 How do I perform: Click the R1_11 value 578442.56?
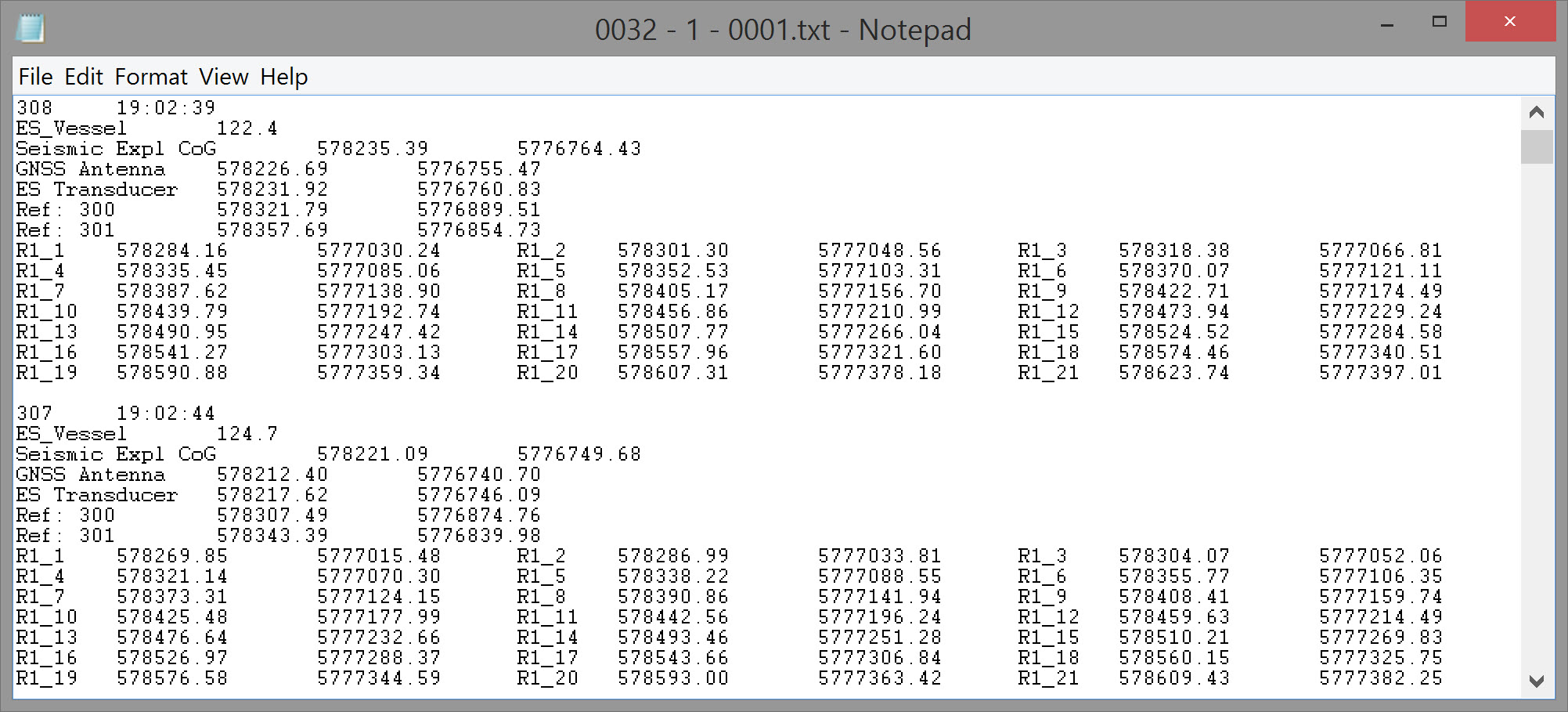(673, 616)
